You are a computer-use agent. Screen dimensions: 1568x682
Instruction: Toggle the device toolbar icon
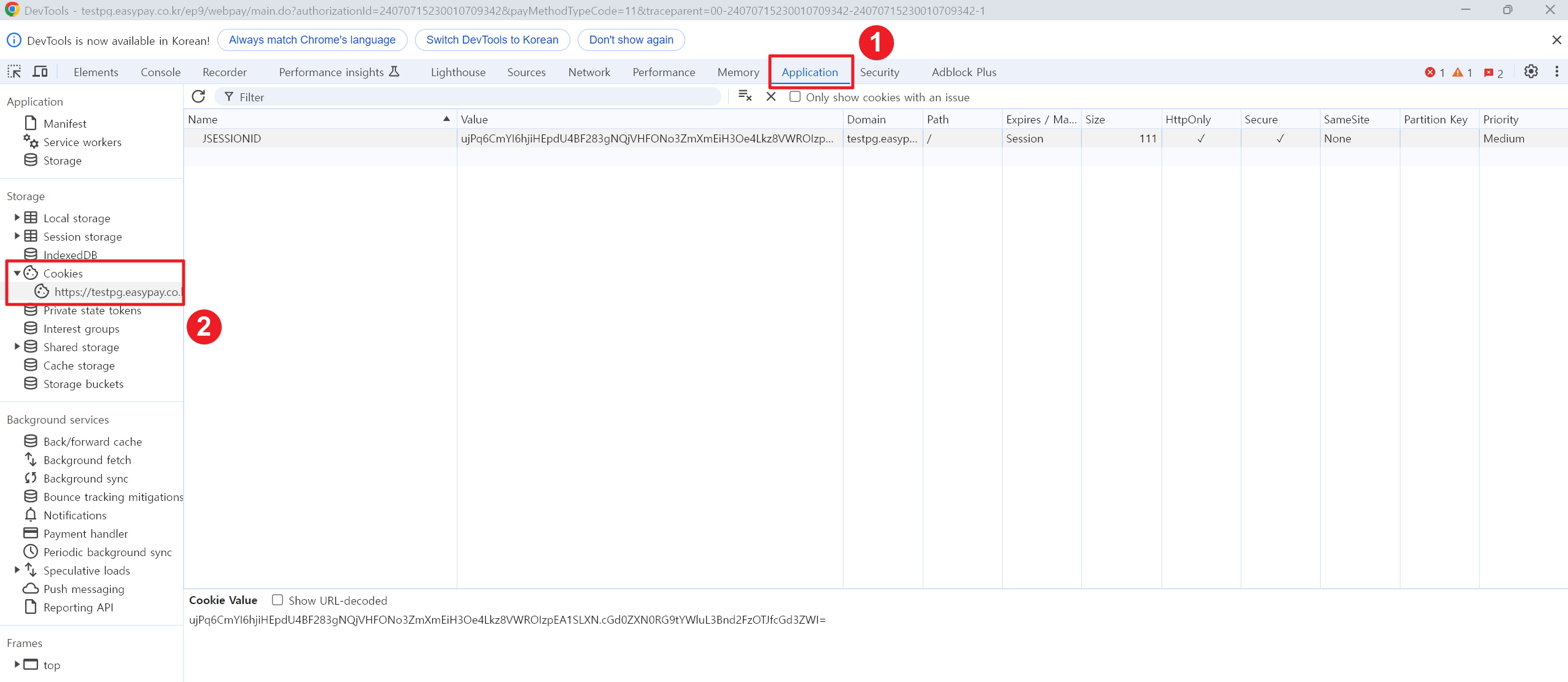click(40, 72)
